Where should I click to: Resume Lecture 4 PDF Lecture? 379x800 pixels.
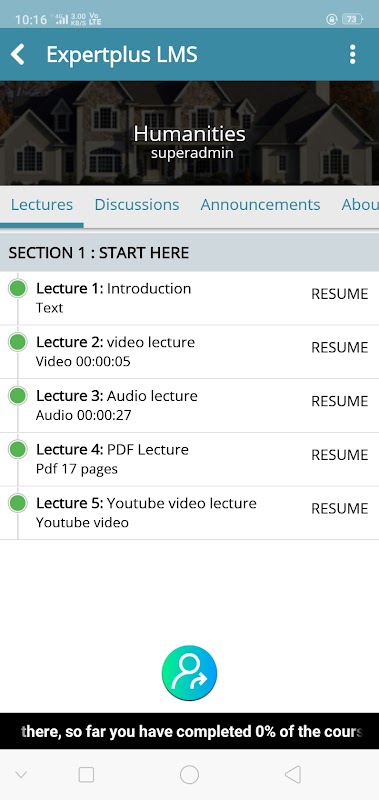pos(340,455)
